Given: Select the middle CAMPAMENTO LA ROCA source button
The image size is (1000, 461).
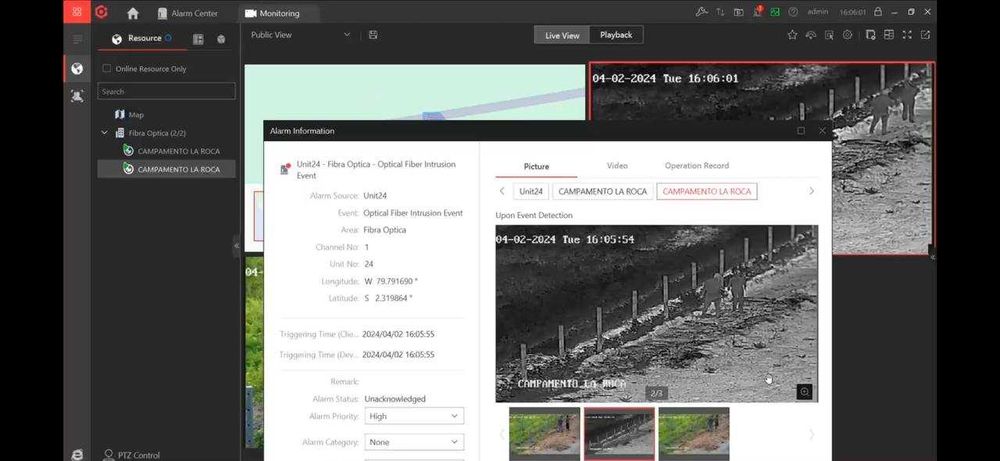Looking at the screenshot, I should click(x=603, y=191).
